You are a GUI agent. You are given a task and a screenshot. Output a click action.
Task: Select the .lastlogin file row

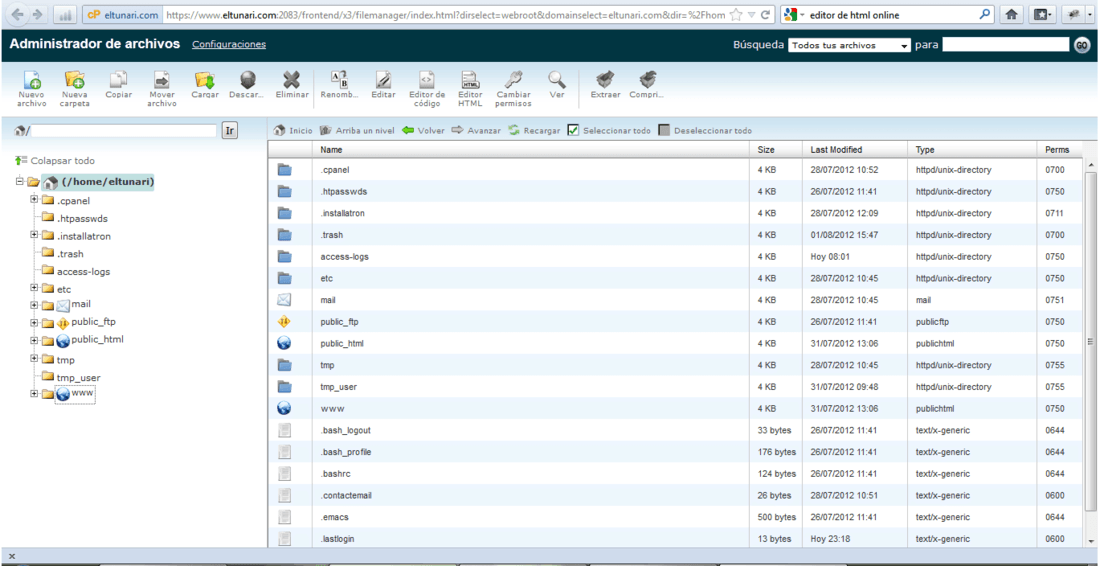[676, 539]
